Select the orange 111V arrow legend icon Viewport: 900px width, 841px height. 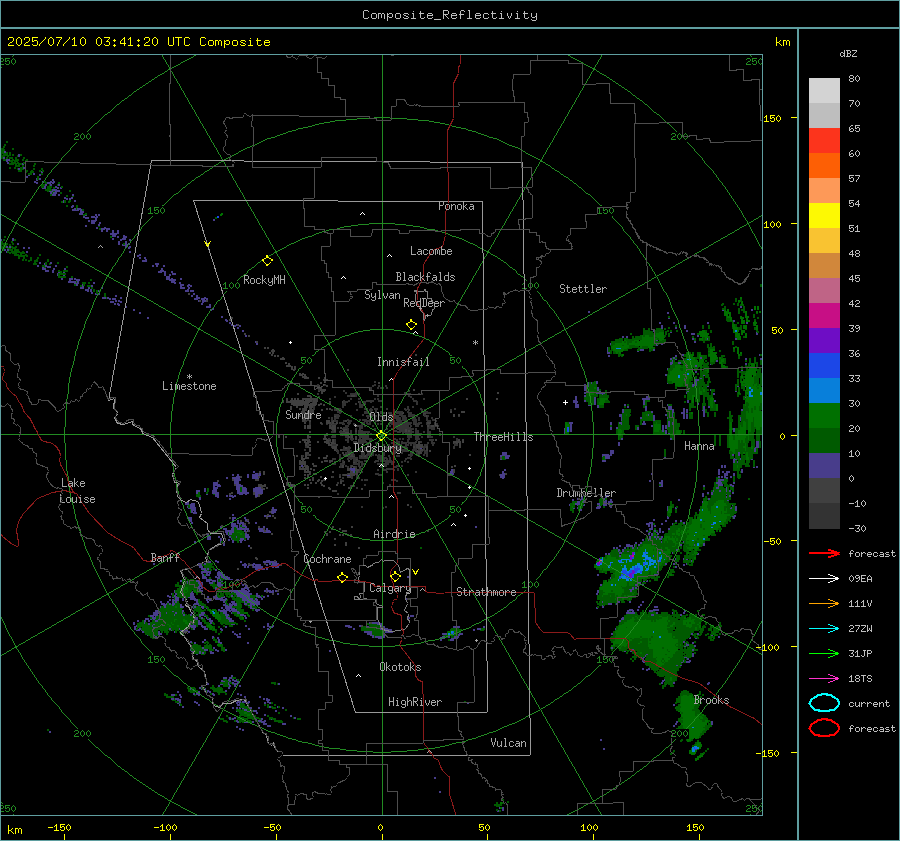824,603
